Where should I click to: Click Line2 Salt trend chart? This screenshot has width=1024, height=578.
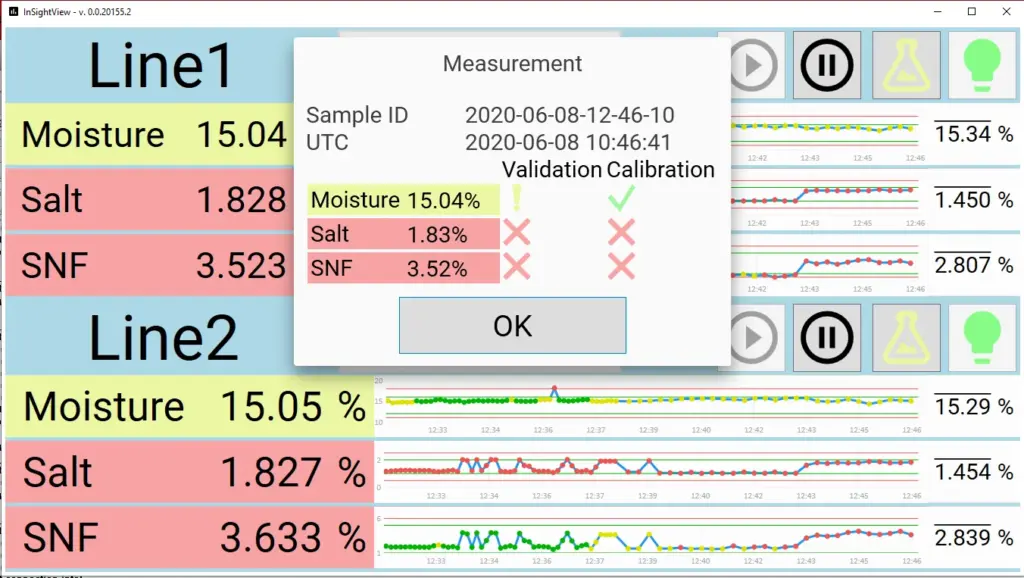pos(648,472)
